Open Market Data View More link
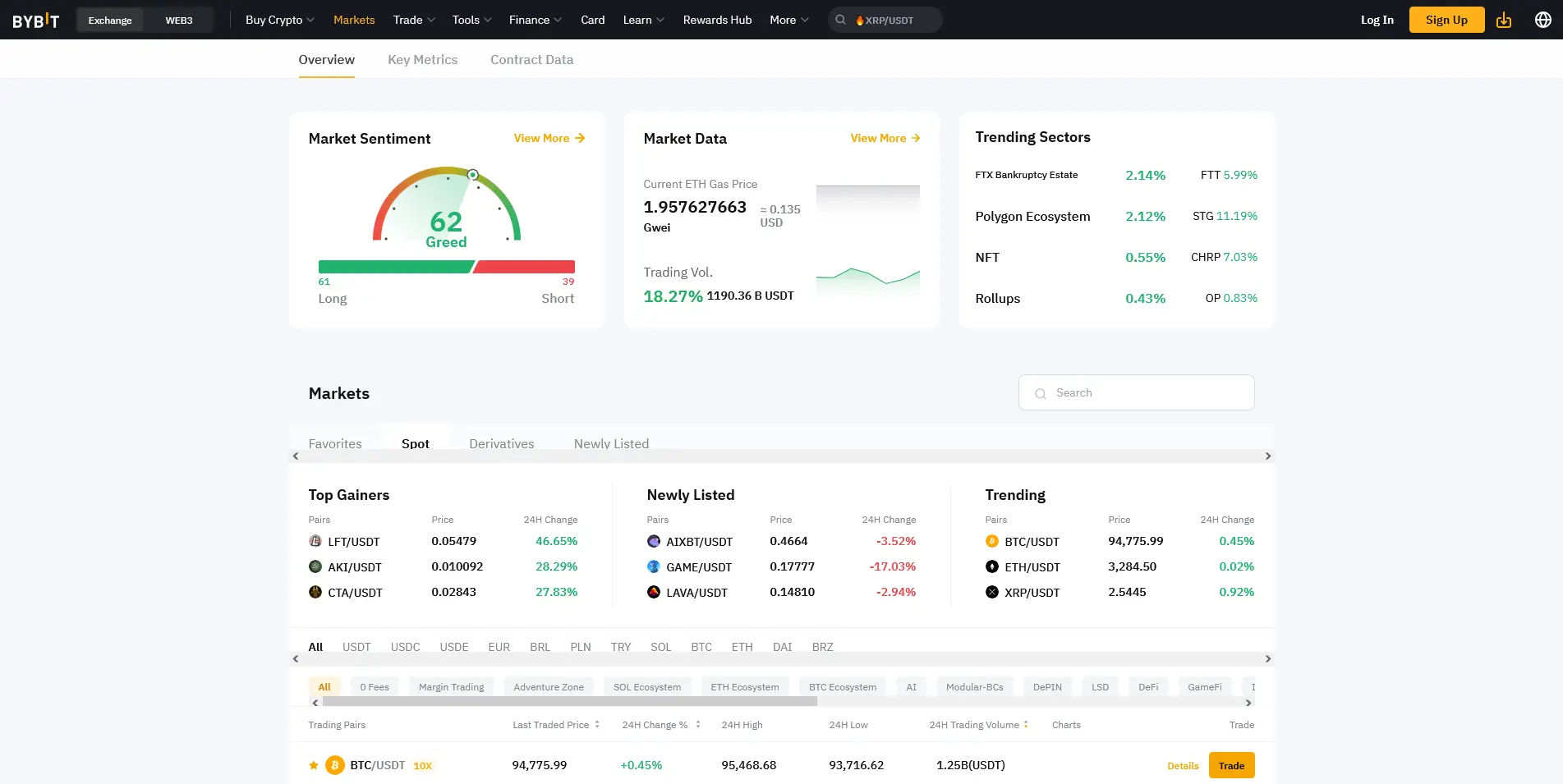 (x=885, y=138)
